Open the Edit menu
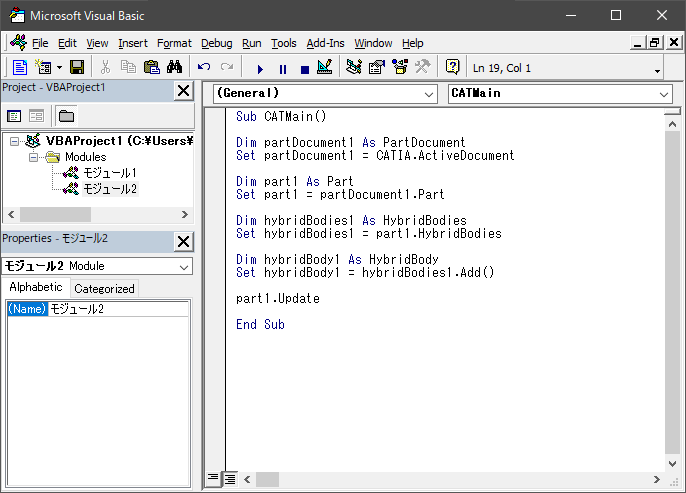Viewport: 686px width, 493px height. (67, 43)
